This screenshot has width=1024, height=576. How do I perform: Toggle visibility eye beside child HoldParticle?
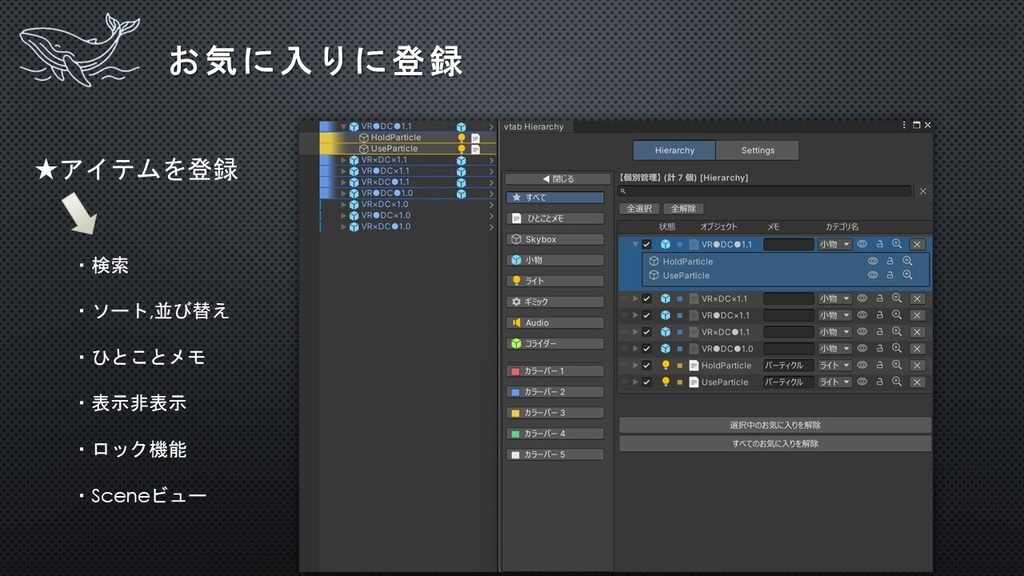(872, 261)
